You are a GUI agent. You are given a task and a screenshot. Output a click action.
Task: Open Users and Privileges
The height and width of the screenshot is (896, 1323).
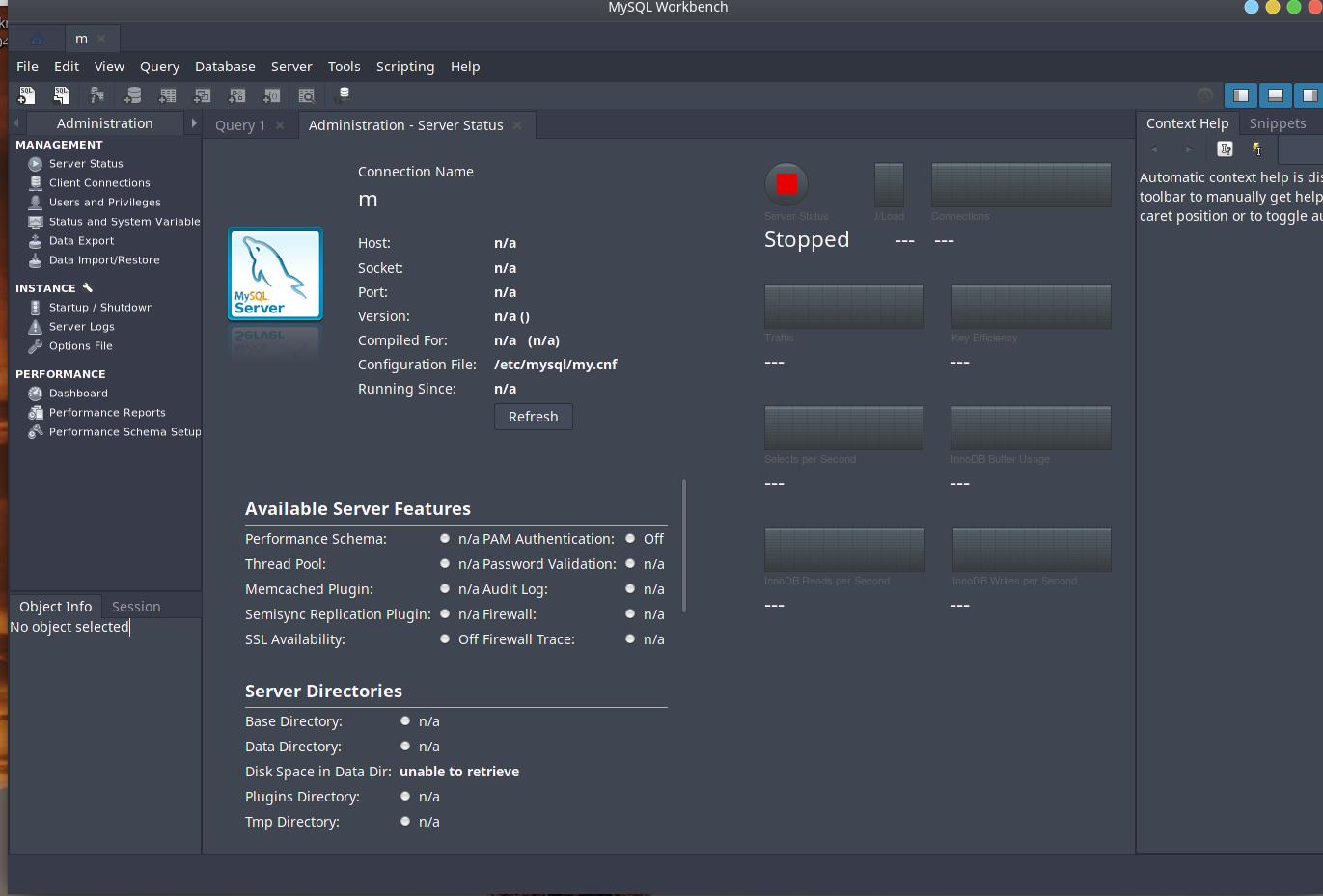pyautogui.click(x=104, y=203)
